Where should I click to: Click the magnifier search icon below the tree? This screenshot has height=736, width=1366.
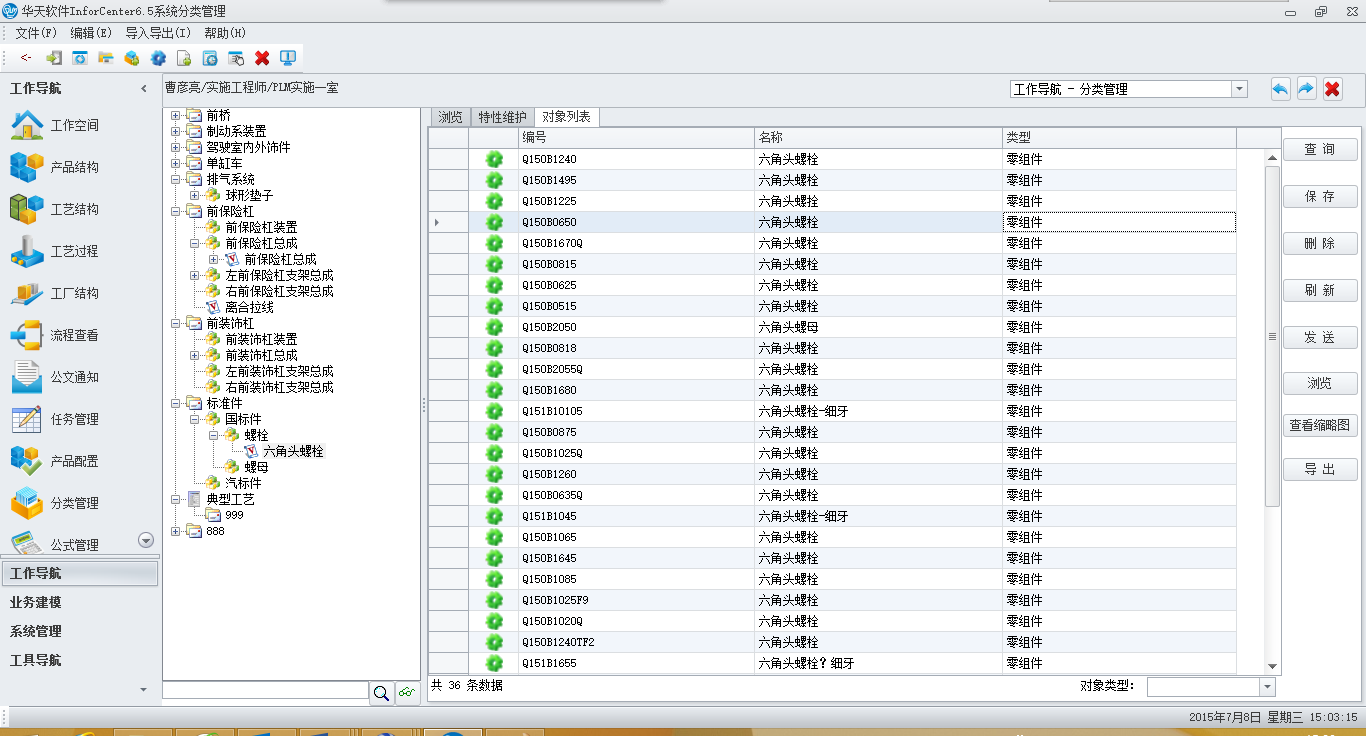click(381, 691)
